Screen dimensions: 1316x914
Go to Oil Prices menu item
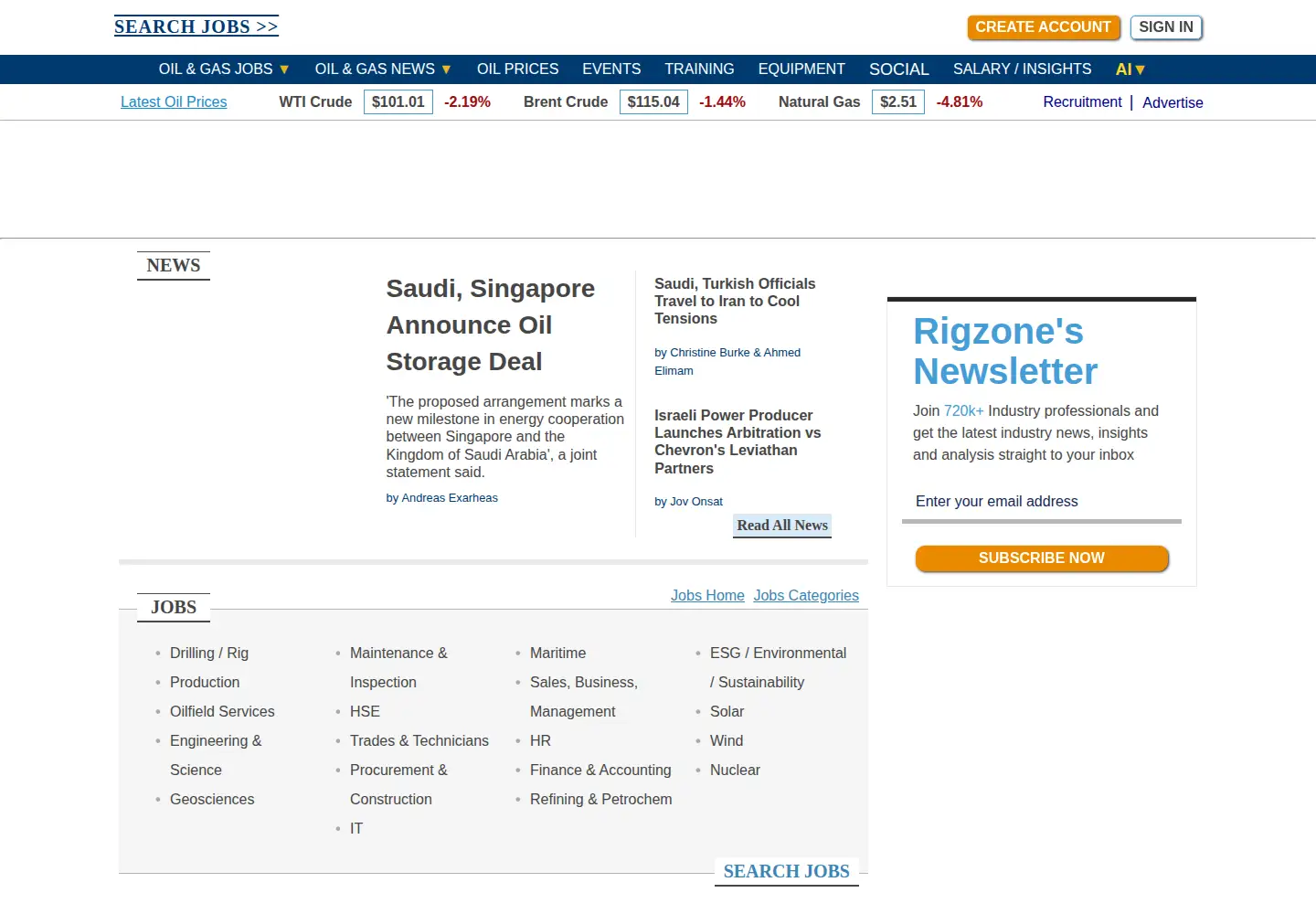[x=517, y=69]
